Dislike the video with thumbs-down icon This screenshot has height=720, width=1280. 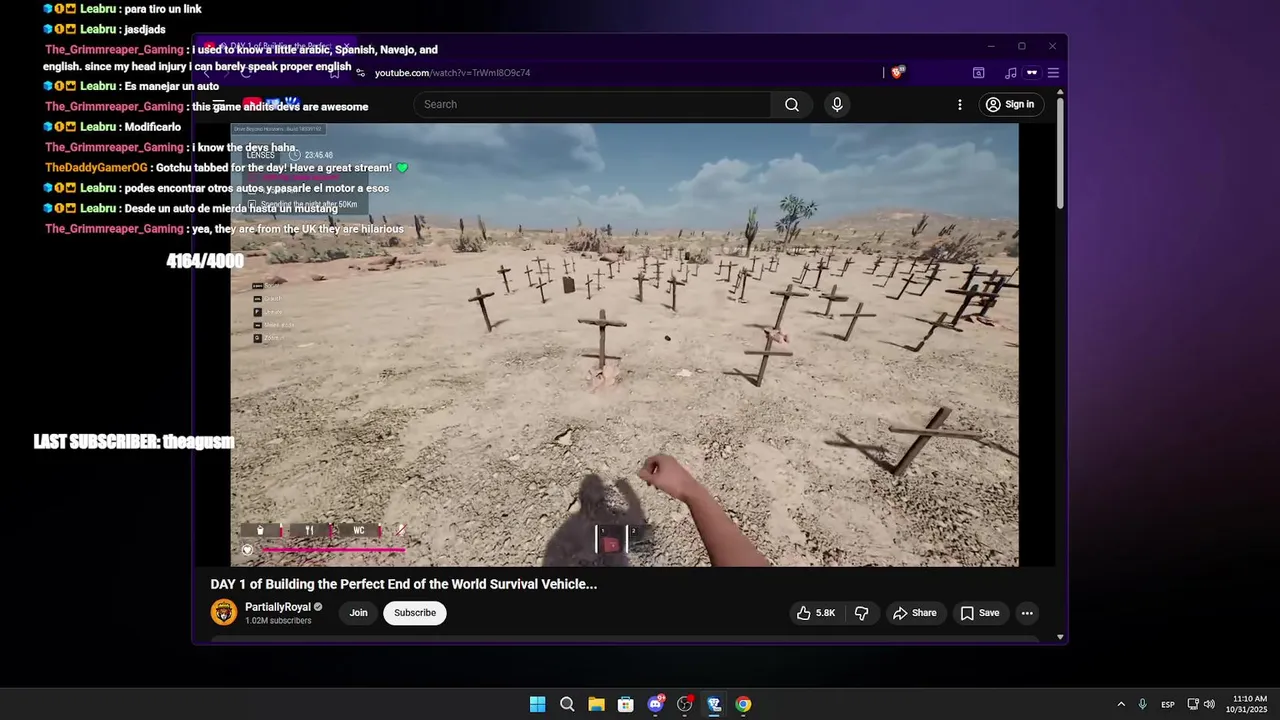pos(861,613)
